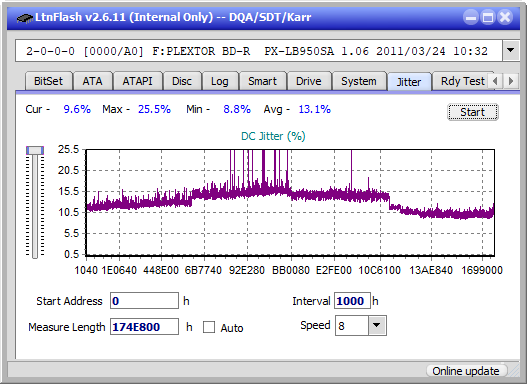Close the LtnFlash window
Screen dimensions: 527x384
(505, 17)
